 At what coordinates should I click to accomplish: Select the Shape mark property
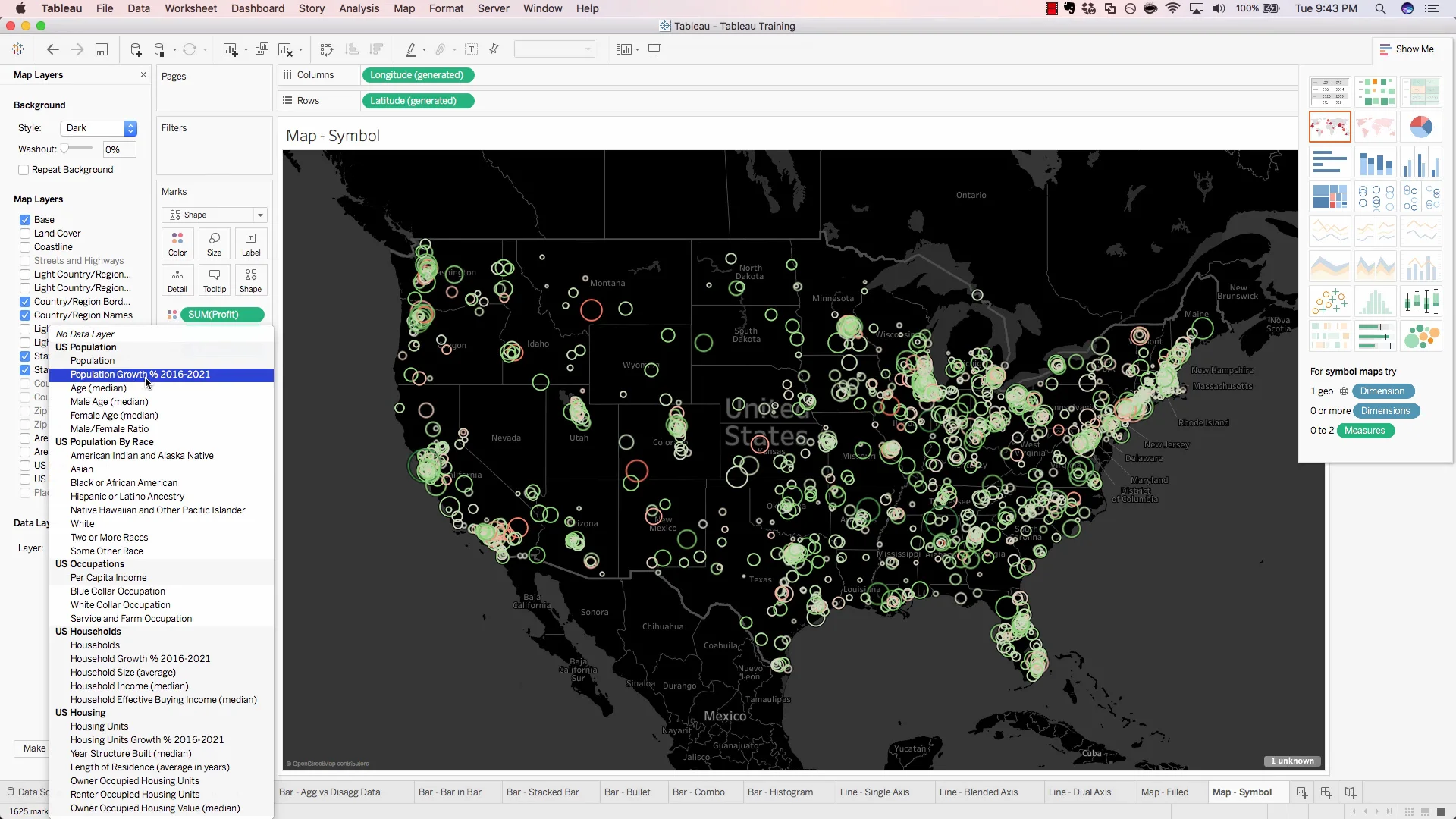tap(251, 280)
